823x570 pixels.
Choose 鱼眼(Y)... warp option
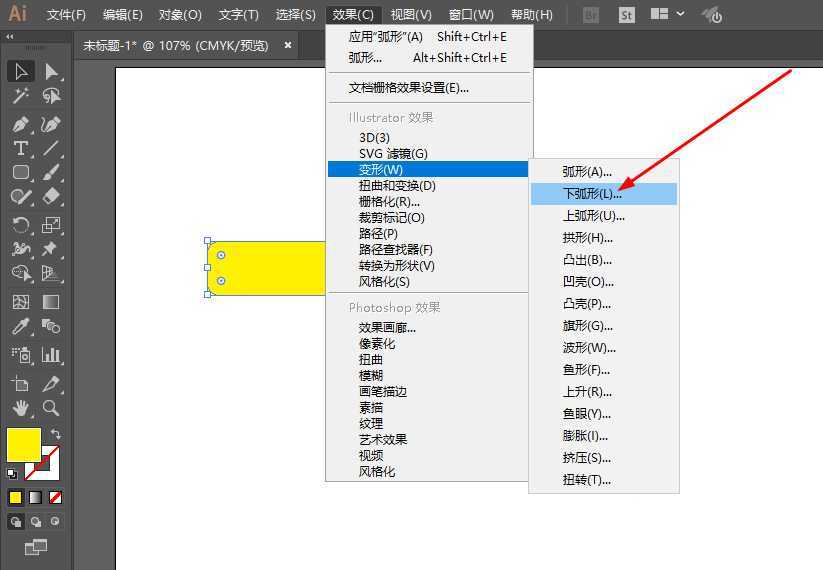[604, 414]
